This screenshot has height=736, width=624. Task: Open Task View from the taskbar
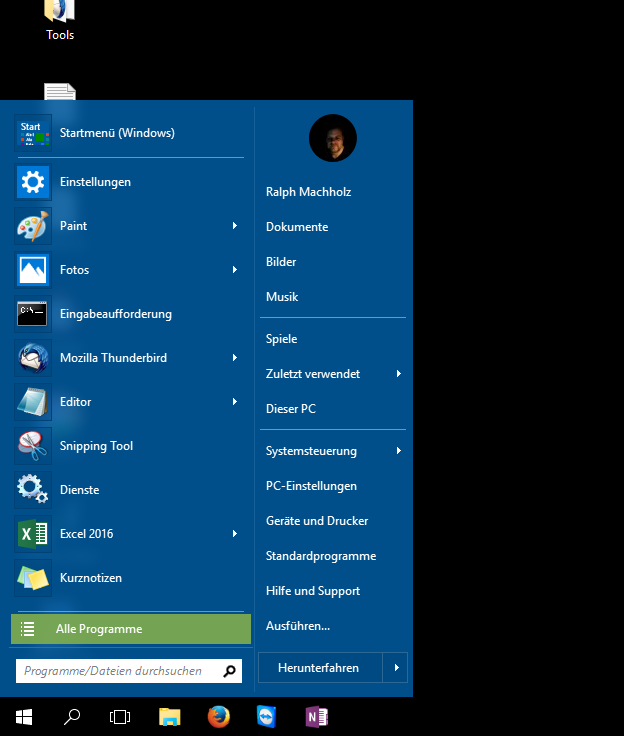point(120,717)
